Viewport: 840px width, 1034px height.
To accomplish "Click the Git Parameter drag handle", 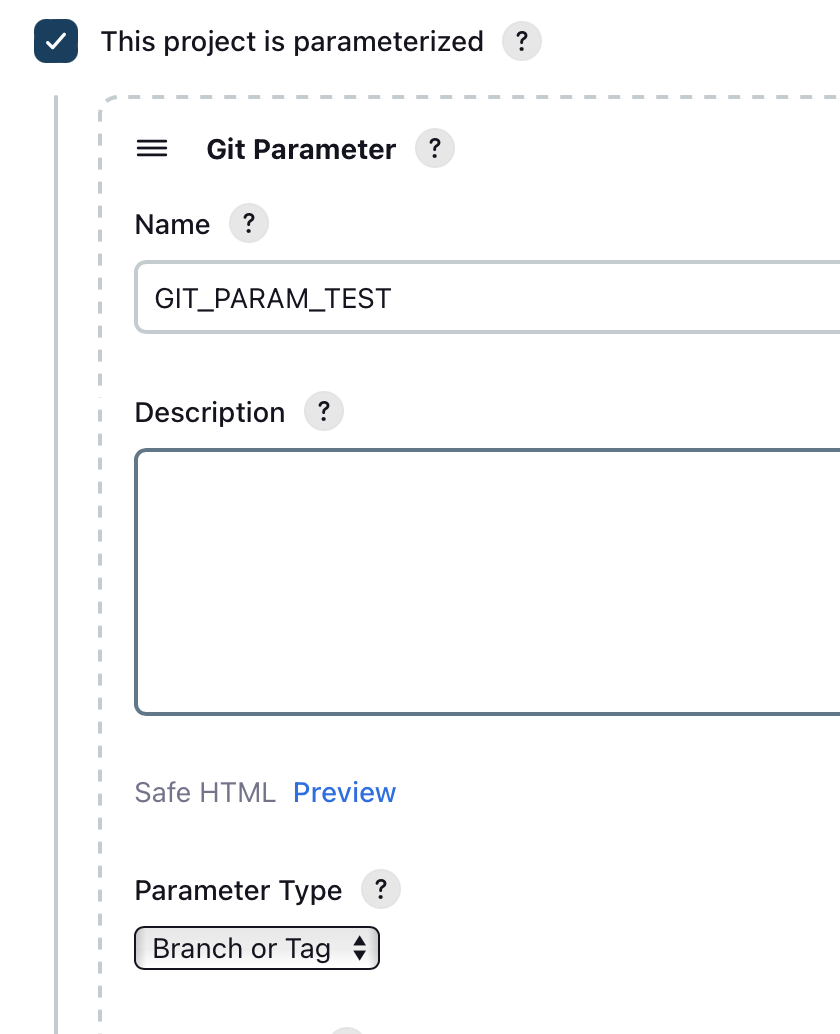I will 151,148.
